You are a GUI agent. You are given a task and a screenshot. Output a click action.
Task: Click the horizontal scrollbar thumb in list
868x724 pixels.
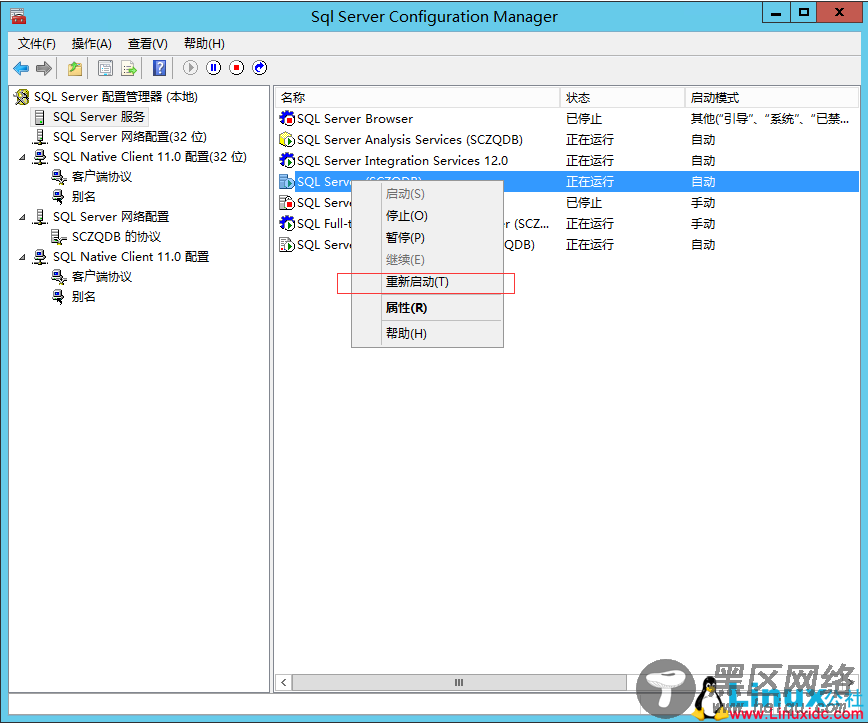coord(459,682)
